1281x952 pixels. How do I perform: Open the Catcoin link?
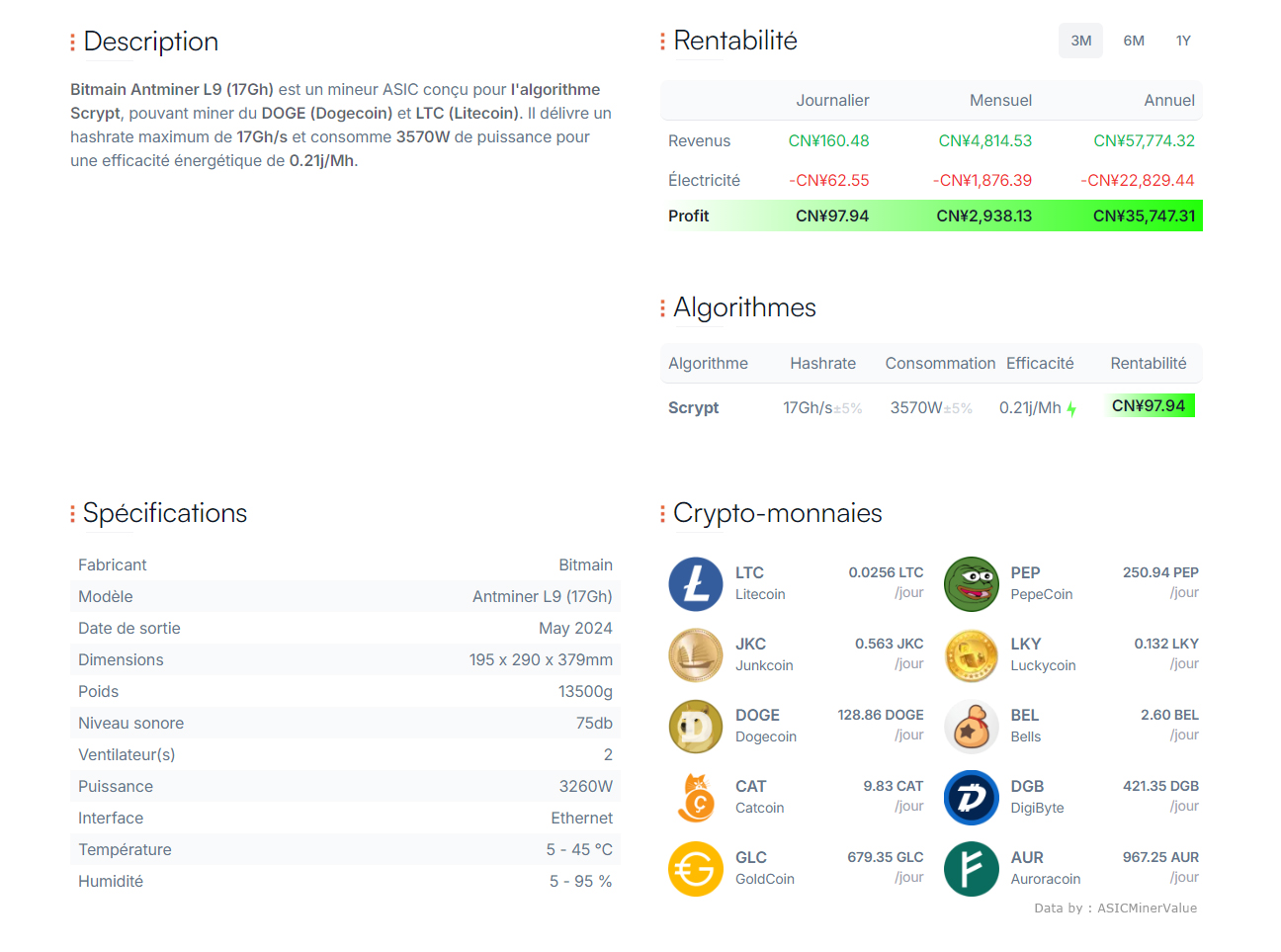pos(760,808)
